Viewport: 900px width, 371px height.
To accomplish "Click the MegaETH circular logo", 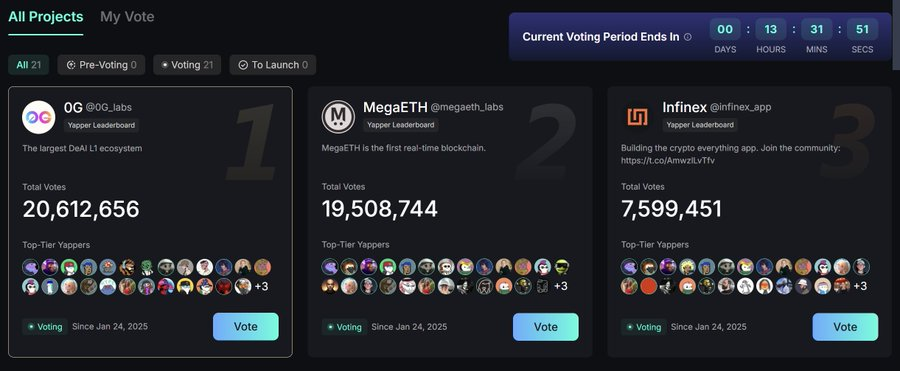I will coord(338,117).
